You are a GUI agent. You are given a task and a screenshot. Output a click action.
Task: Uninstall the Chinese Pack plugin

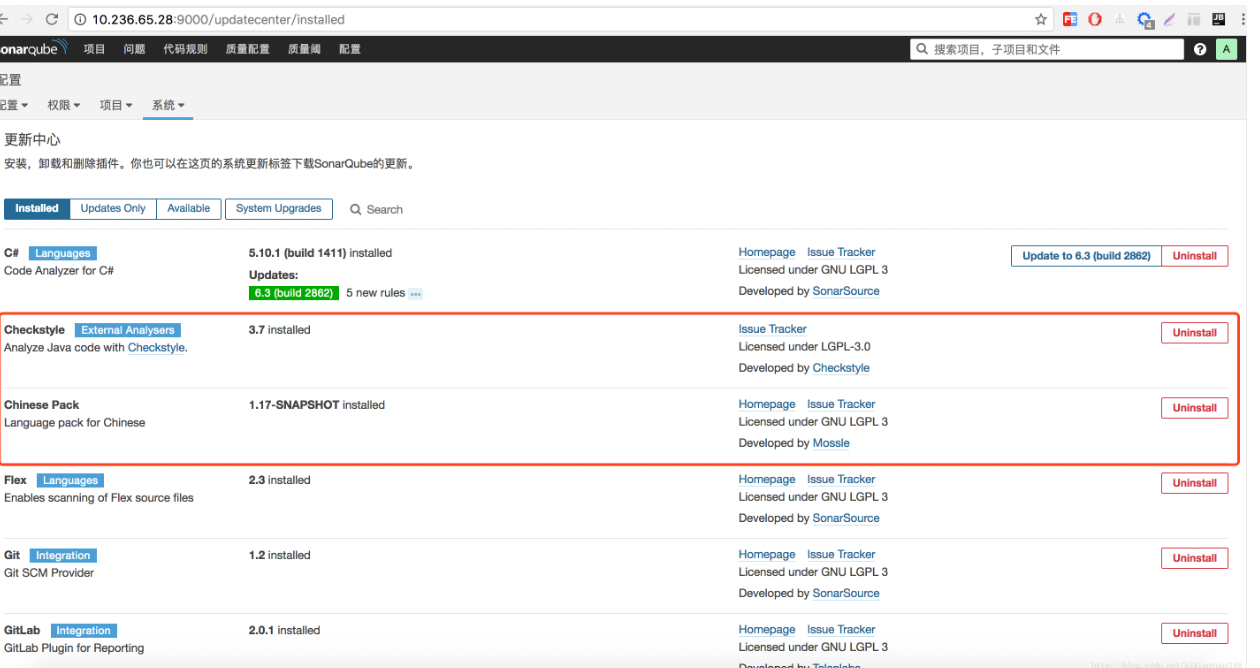(1195, 408)
